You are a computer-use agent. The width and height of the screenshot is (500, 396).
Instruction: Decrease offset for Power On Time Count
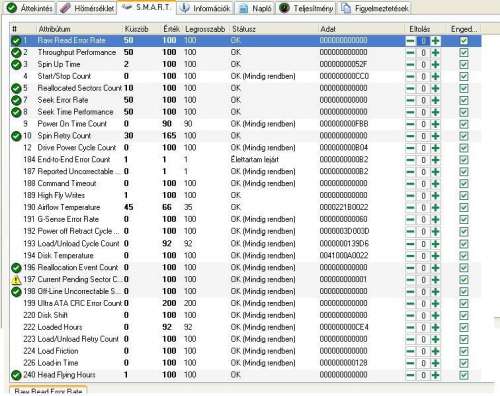click(x=411, y=124)
